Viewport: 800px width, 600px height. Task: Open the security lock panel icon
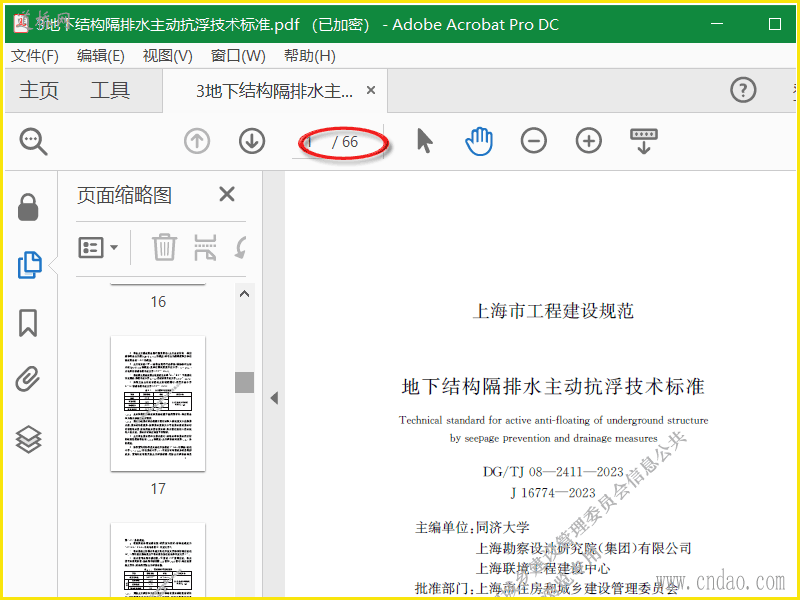click(x=28, y=207)
